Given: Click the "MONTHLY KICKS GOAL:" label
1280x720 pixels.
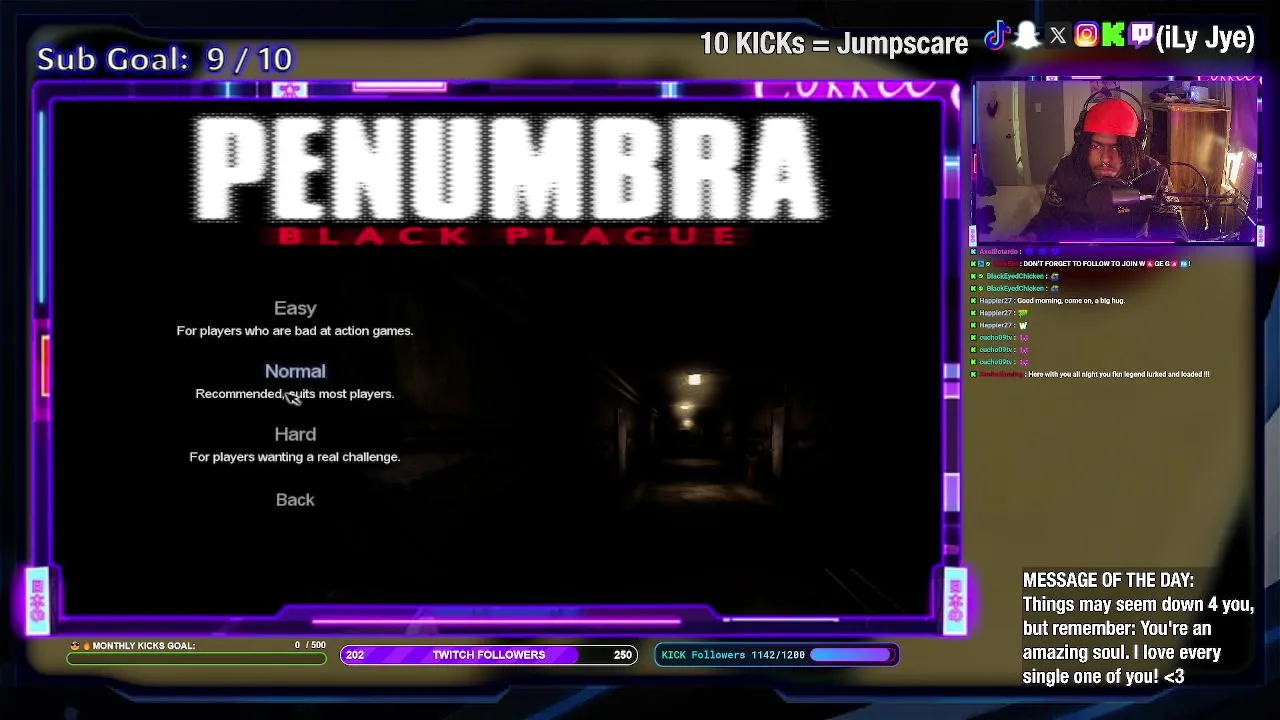Looking at the screenshot, I should [x=144, y=646].
